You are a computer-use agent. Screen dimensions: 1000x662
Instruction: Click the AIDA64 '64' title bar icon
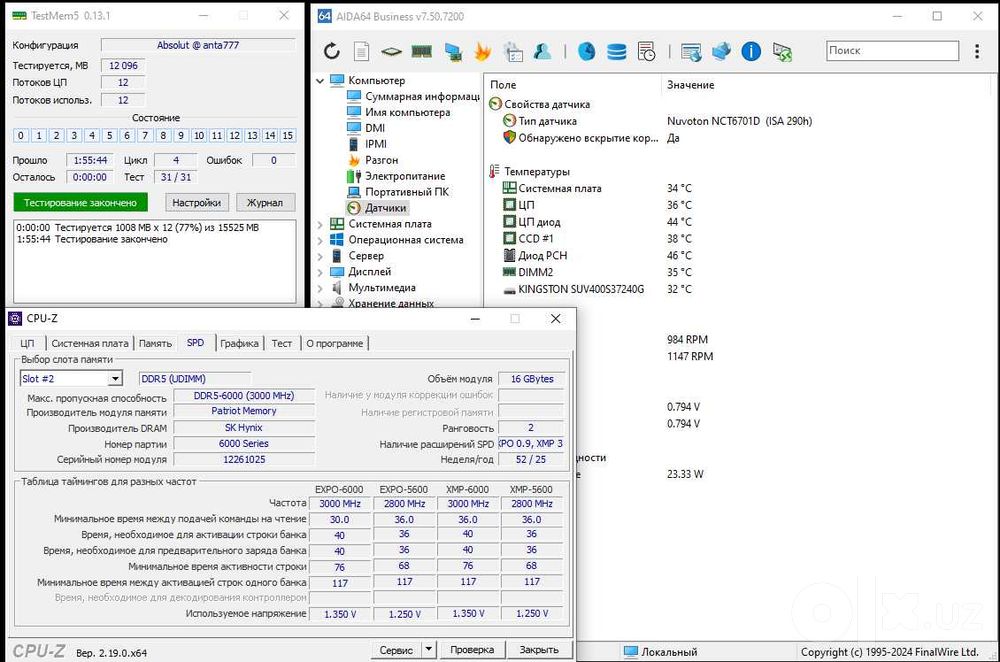point(325,16)
